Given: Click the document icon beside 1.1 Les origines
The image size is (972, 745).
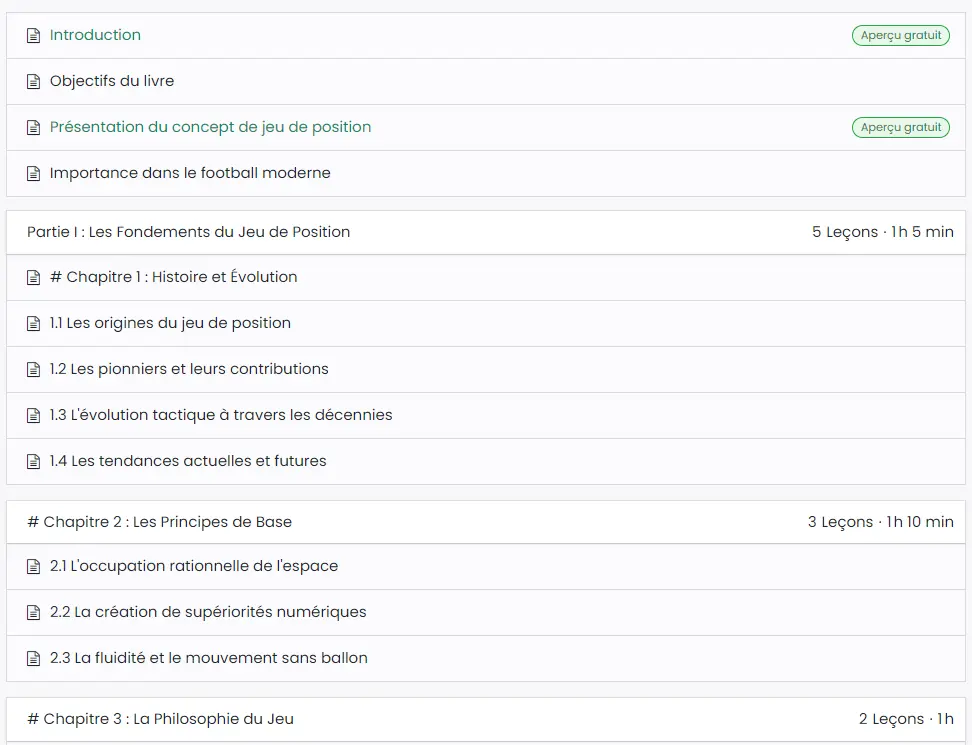Looking at the screenshot, I should (33, 324).
